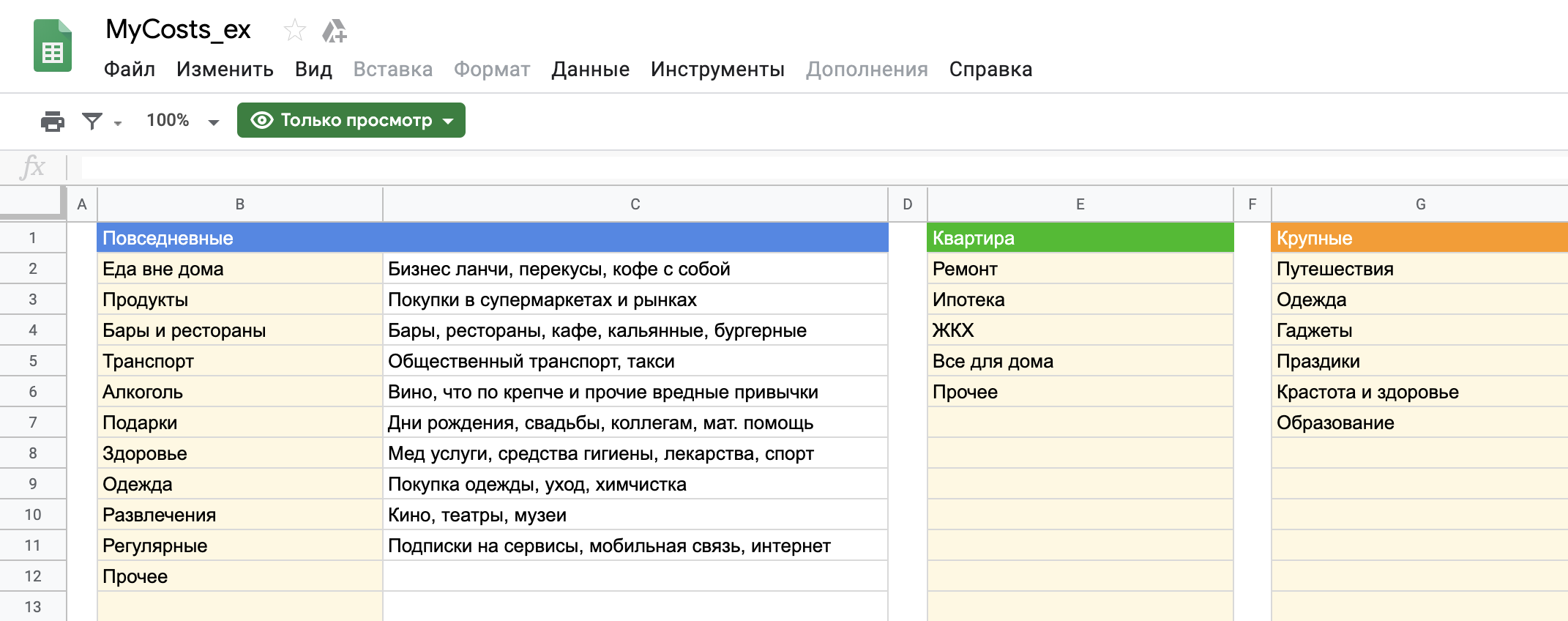Select the 'Гаджеты' cell

[1420, 330]
